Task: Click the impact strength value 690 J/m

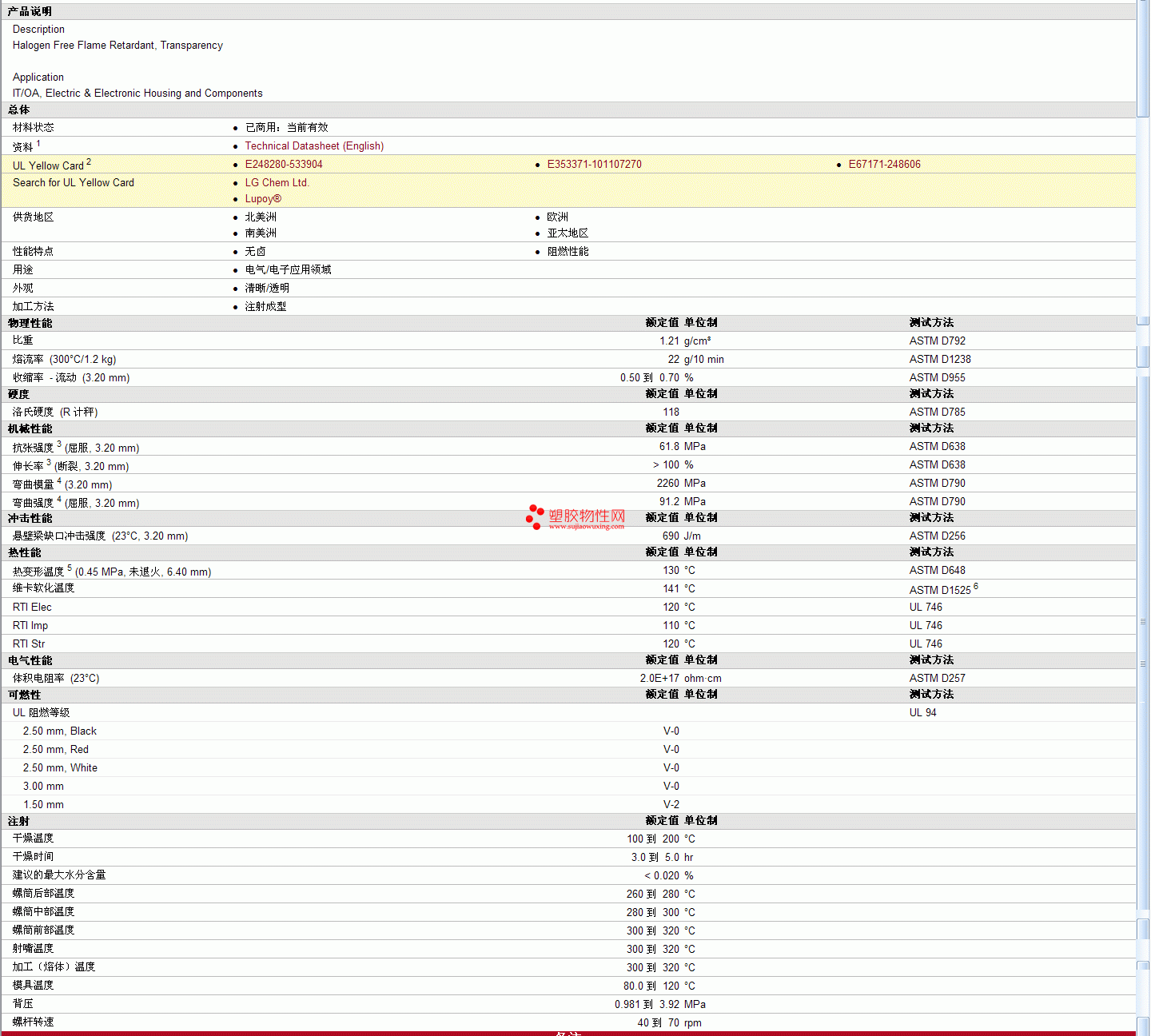Action: pos(682,536)
